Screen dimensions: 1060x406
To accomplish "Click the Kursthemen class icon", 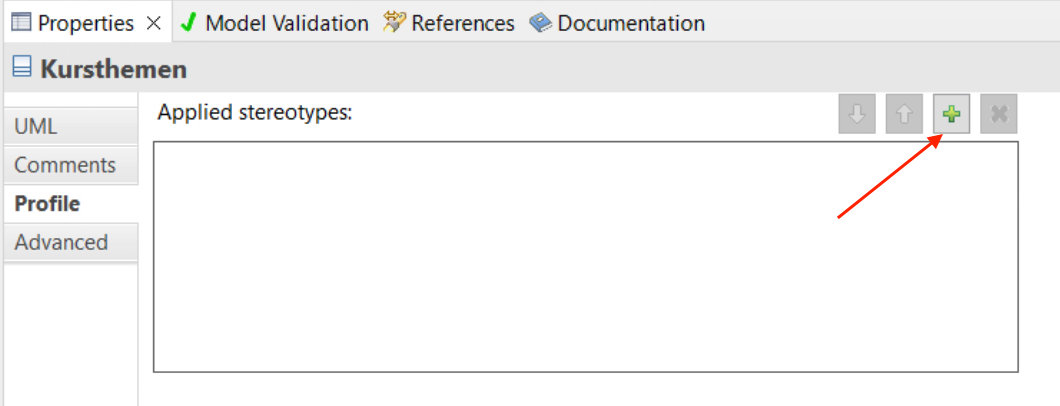I will 22,68.
